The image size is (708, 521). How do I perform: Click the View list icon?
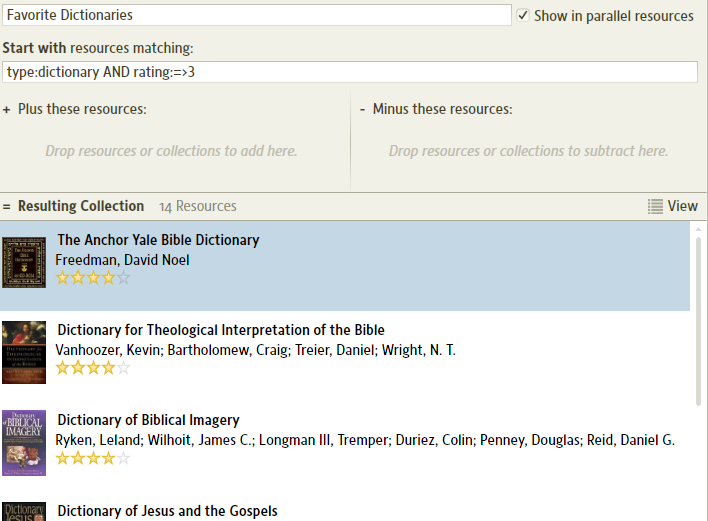(656, 206)
